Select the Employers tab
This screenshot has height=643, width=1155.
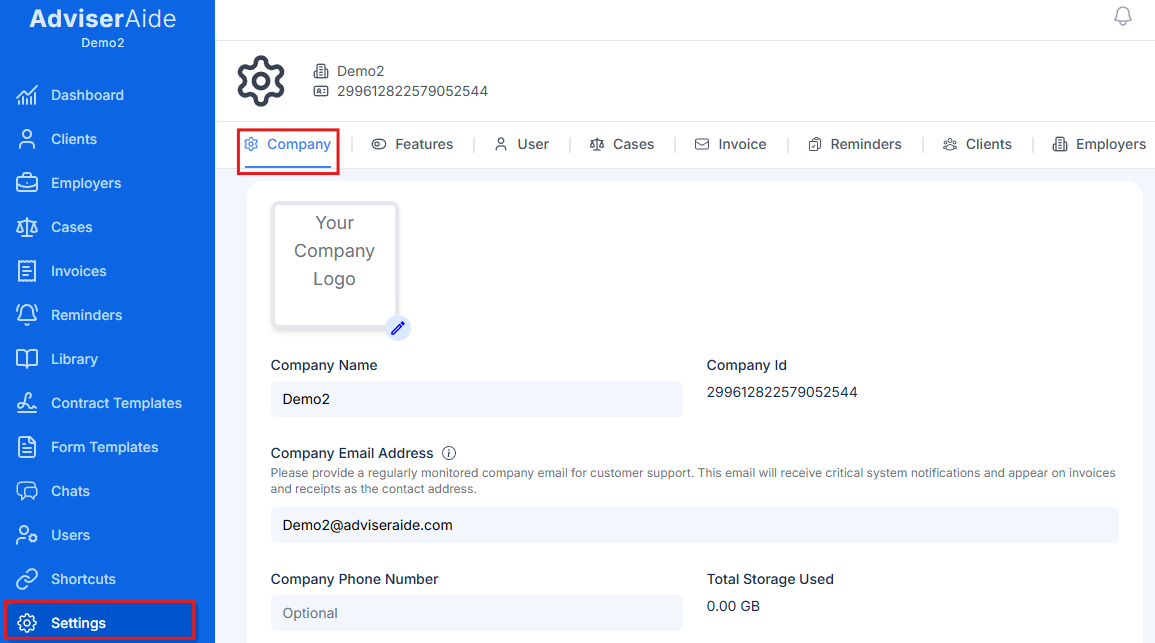point(1098,144)
